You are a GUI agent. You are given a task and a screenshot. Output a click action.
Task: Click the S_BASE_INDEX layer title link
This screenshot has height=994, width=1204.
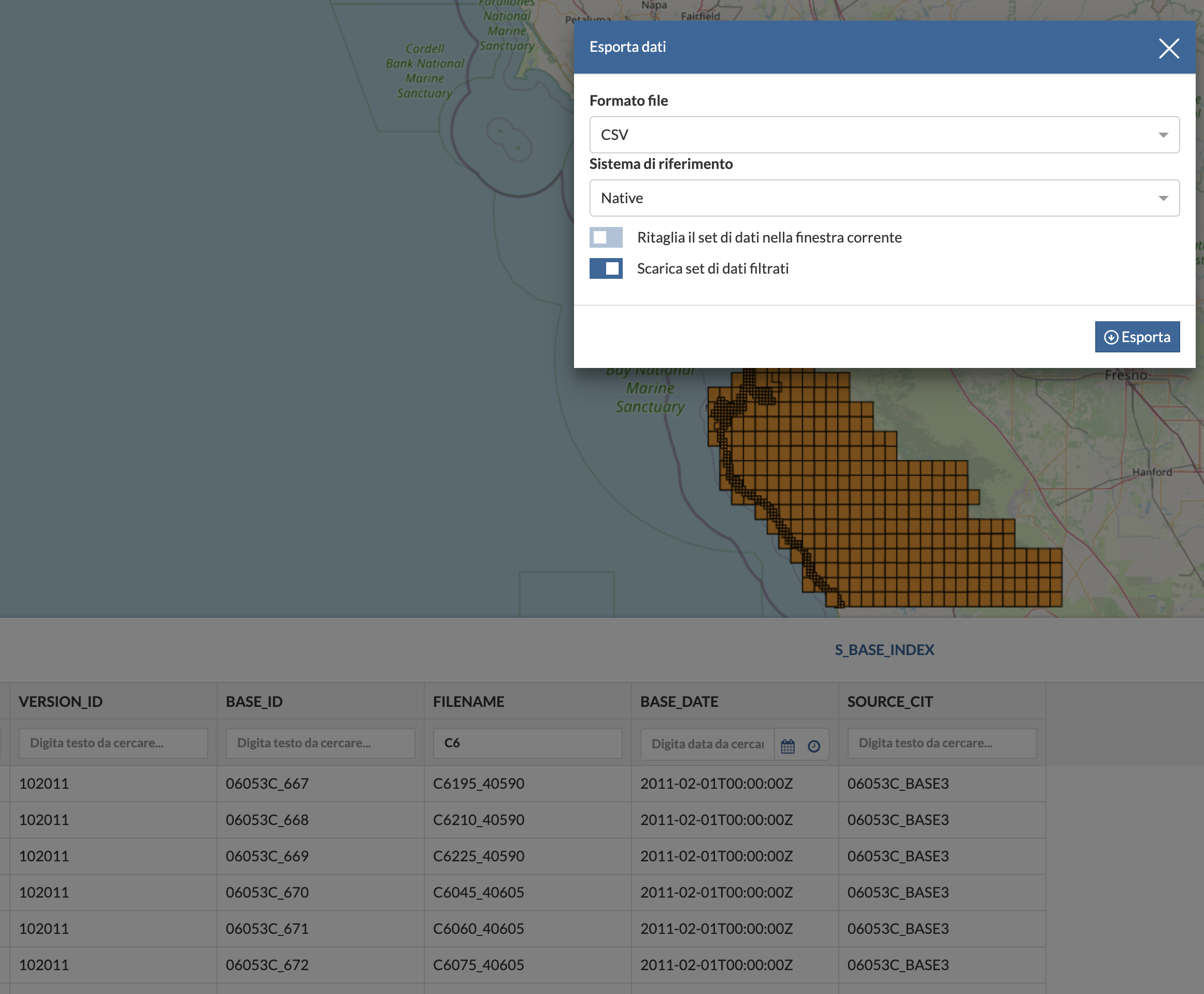coord(884,650)
